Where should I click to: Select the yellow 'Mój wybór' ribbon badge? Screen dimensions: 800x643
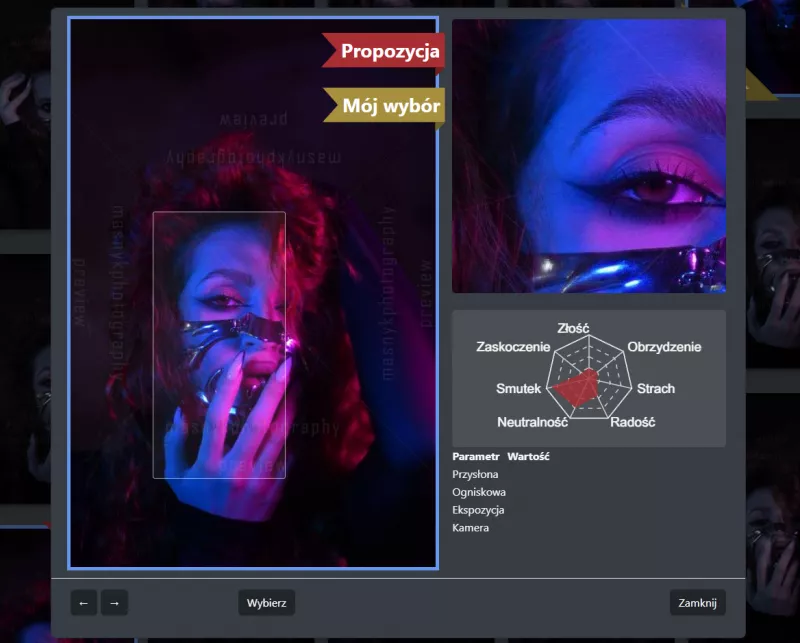click(x=385, y=105)
